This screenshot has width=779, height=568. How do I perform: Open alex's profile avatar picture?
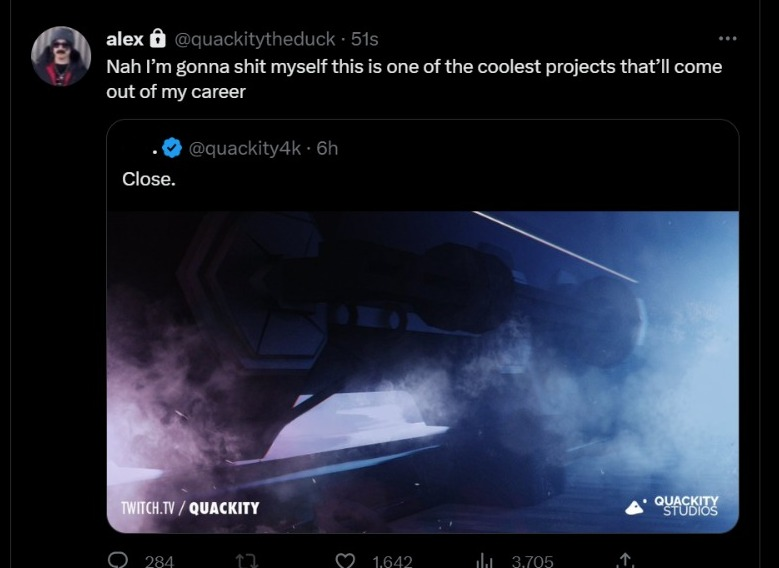click(x=61, y=56)
